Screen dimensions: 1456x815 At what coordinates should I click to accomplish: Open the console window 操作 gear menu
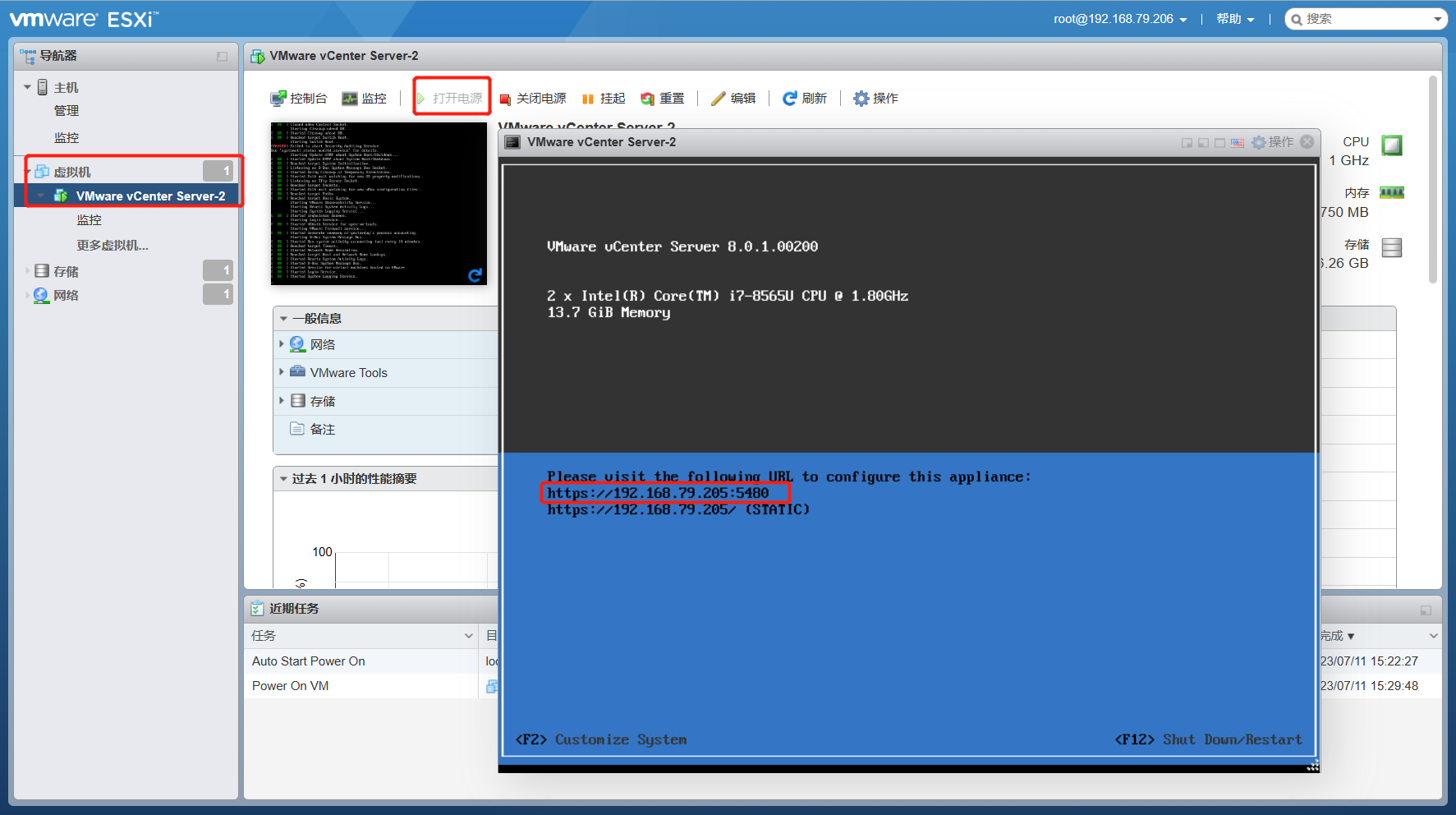coord(1273,142)
